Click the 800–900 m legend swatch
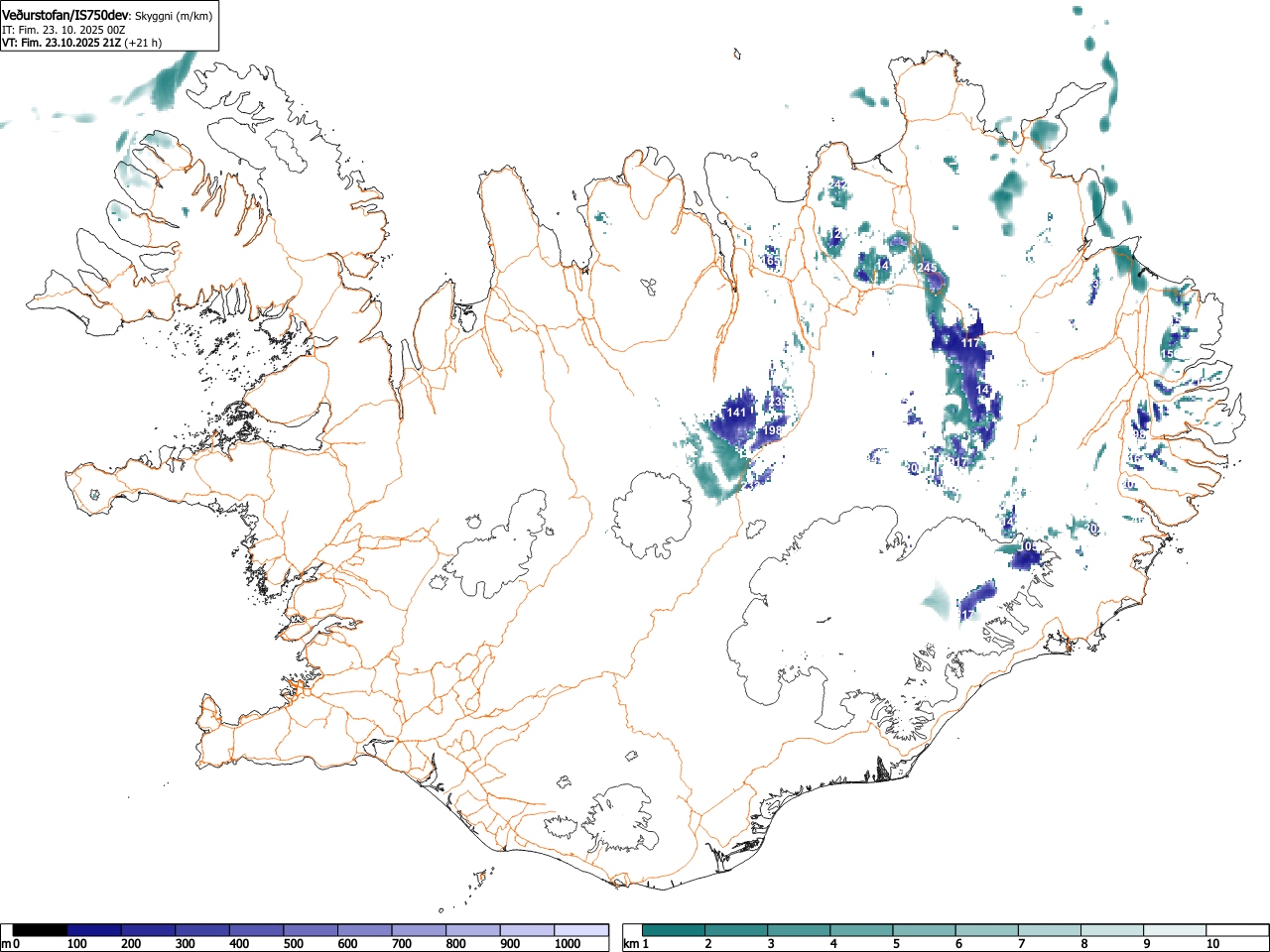This screenshot has width=1270, height=952. (x=472, y=930)
